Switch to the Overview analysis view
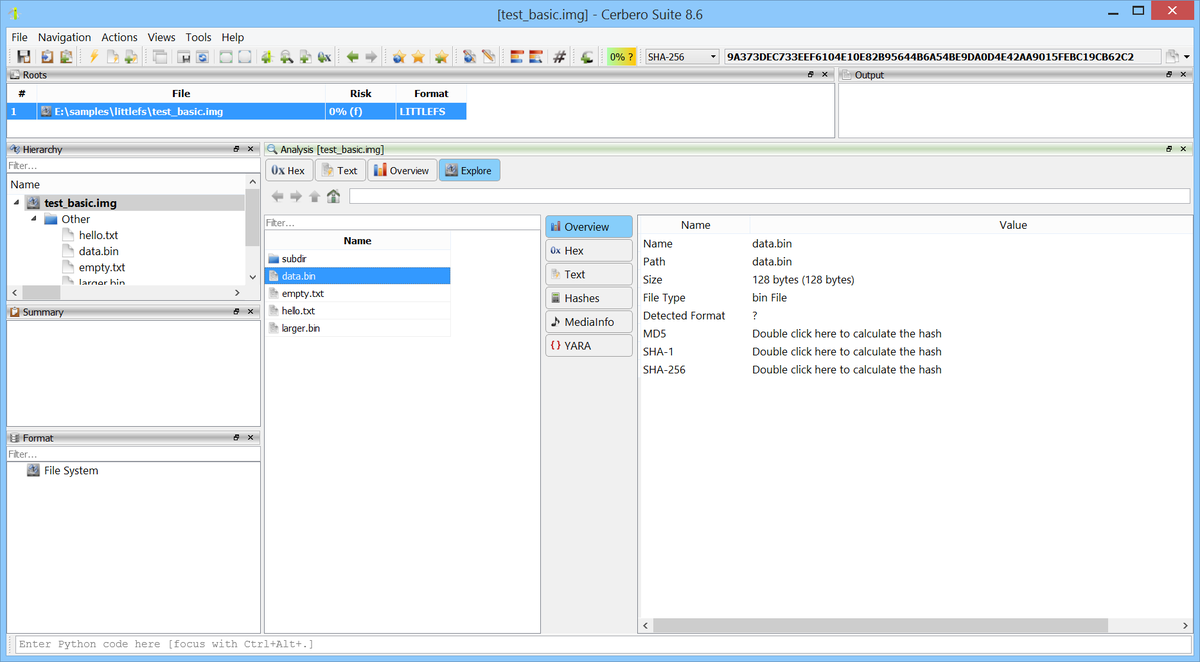This screenshot has height=662, width=1200. pos(401,171)
